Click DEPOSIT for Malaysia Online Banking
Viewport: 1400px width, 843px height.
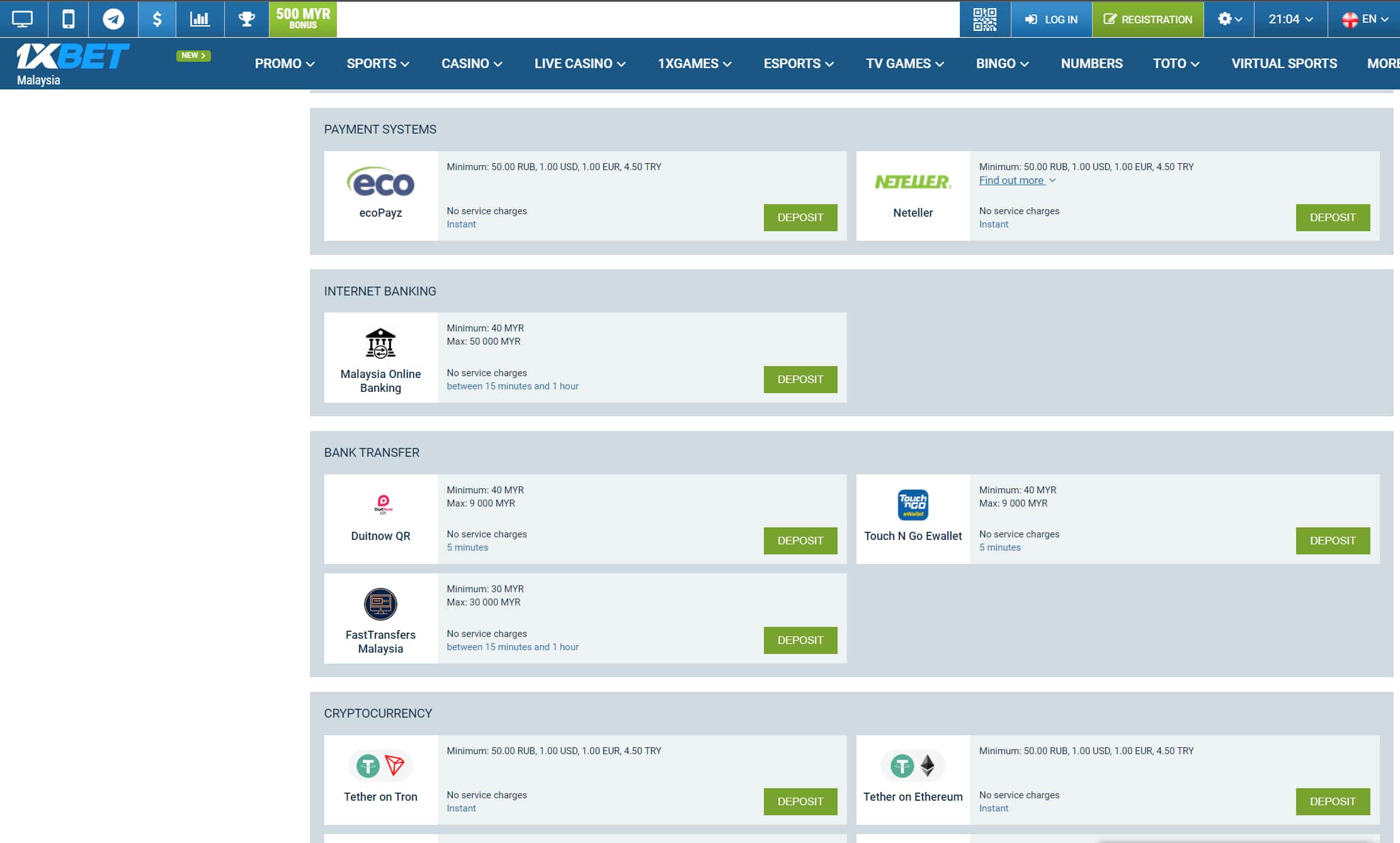click(x=800, y=379)
